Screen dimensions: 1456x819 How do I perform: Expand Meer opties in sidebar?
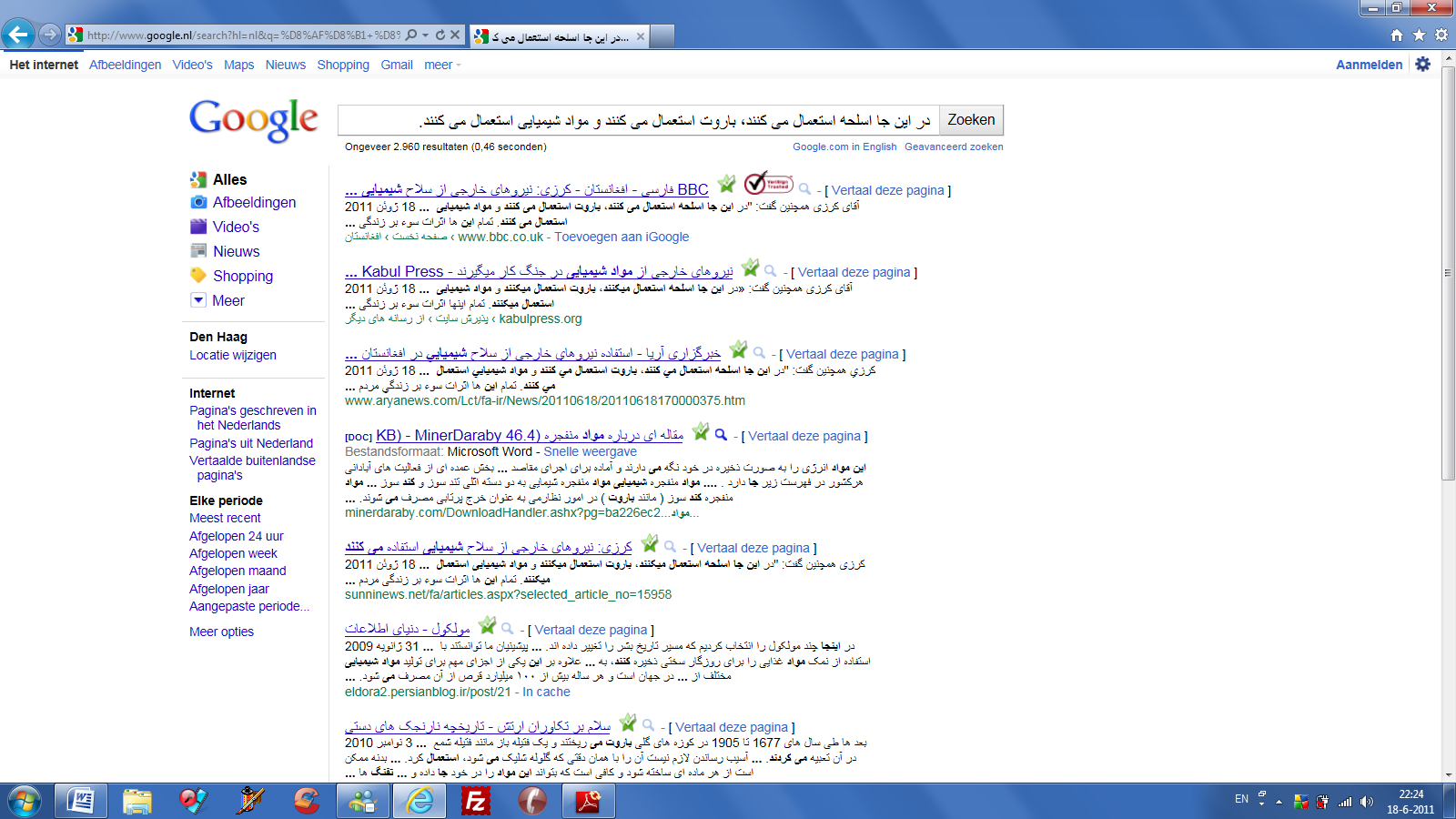point(221,632)
